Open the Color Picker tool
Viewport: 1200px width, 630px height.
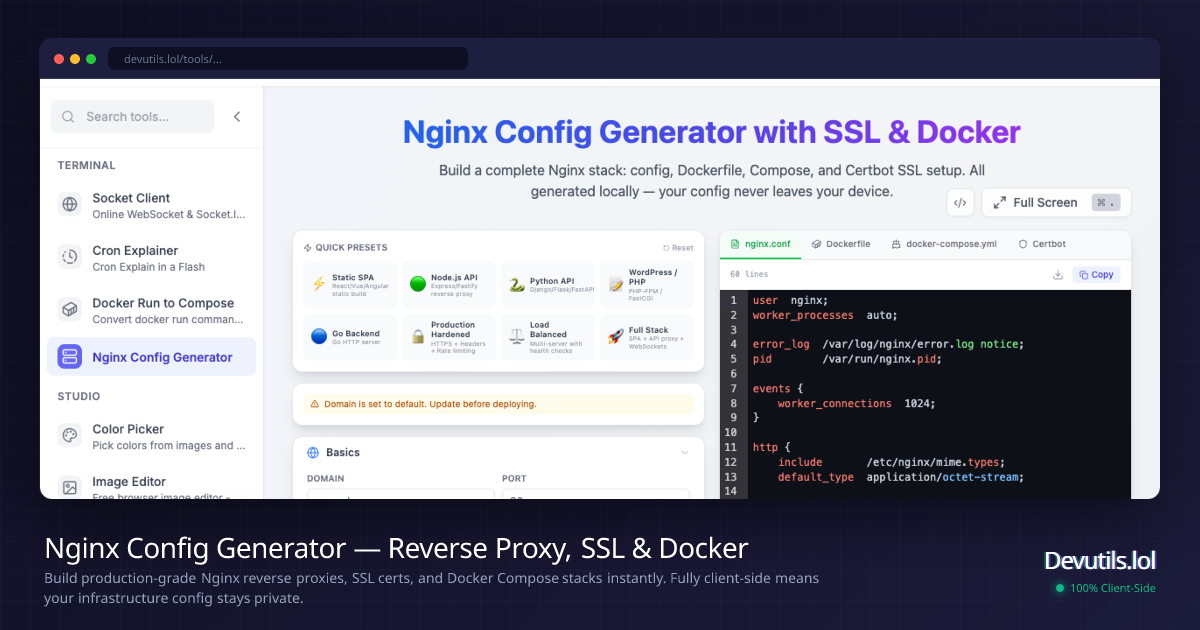click(151, 436)
